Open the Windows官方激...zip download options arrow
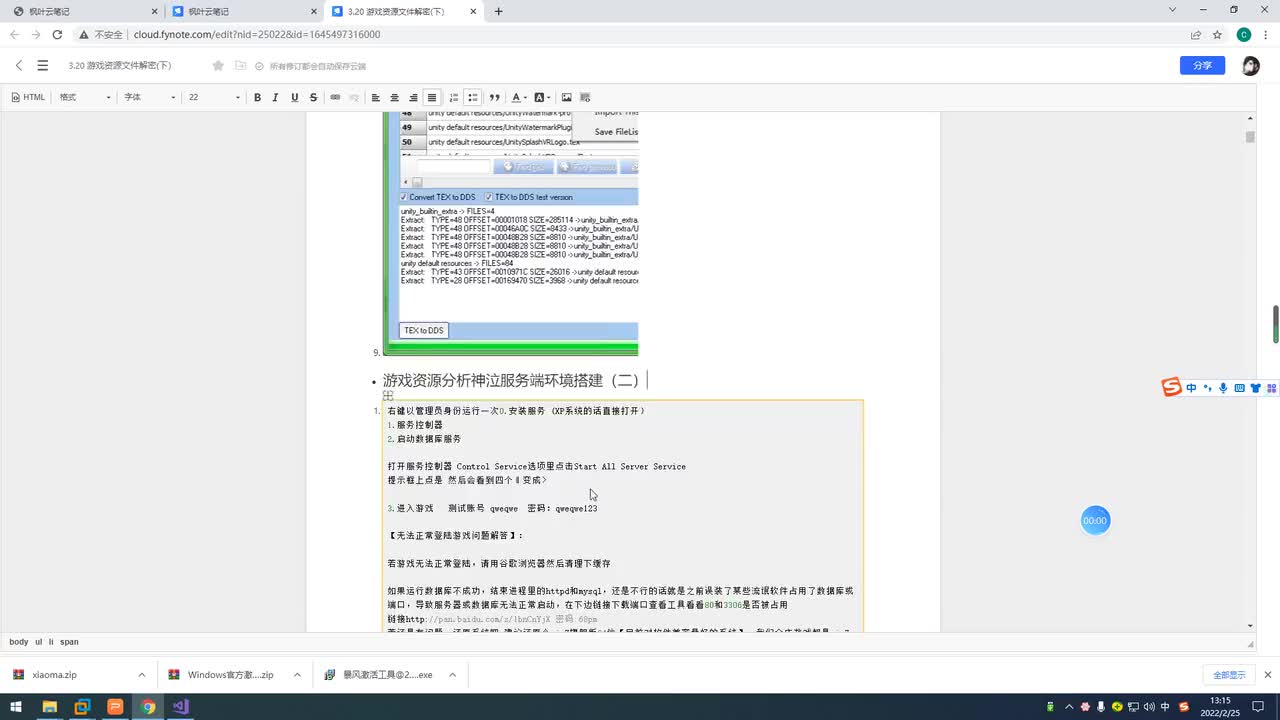The image size is (1280, 720). 297,675
